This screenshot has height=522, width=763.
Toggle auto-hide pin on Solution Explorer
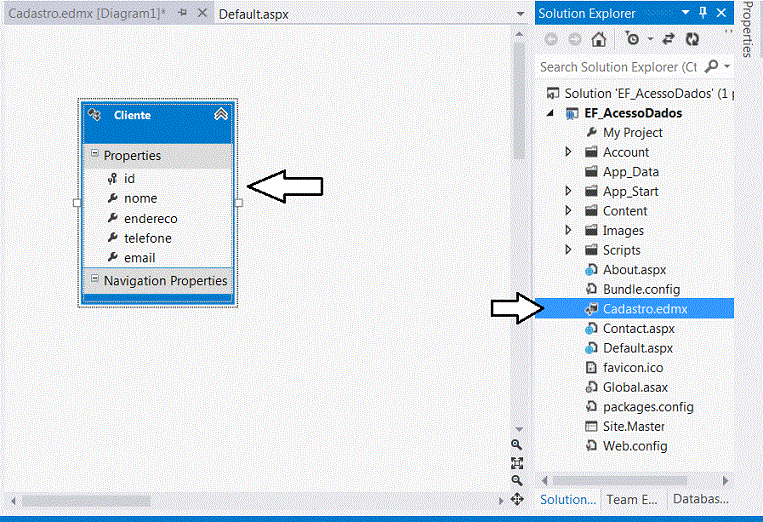pos(703,13)
